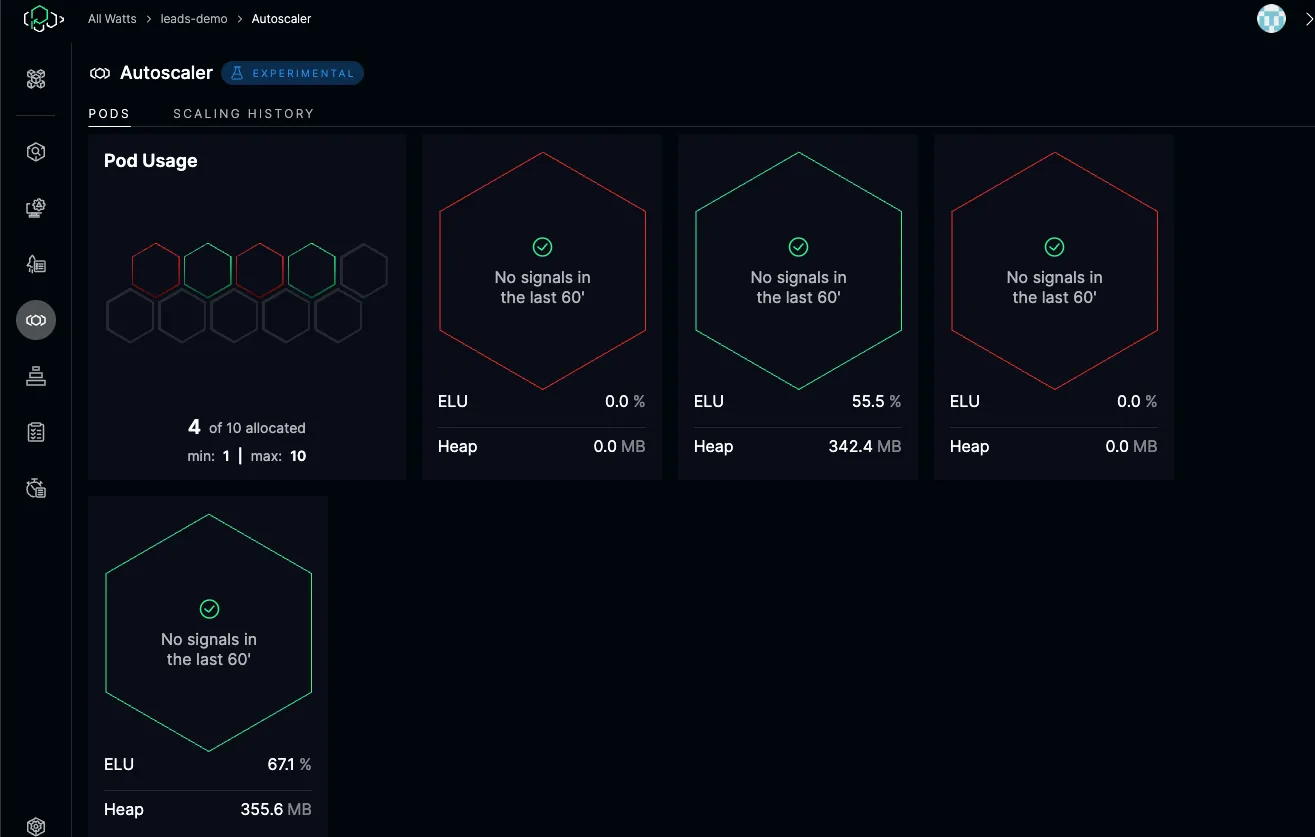Image resolution: width=1315 pixels, height=837 pixels.
Task: Select the Pods tab
Action: pos(109,114)
